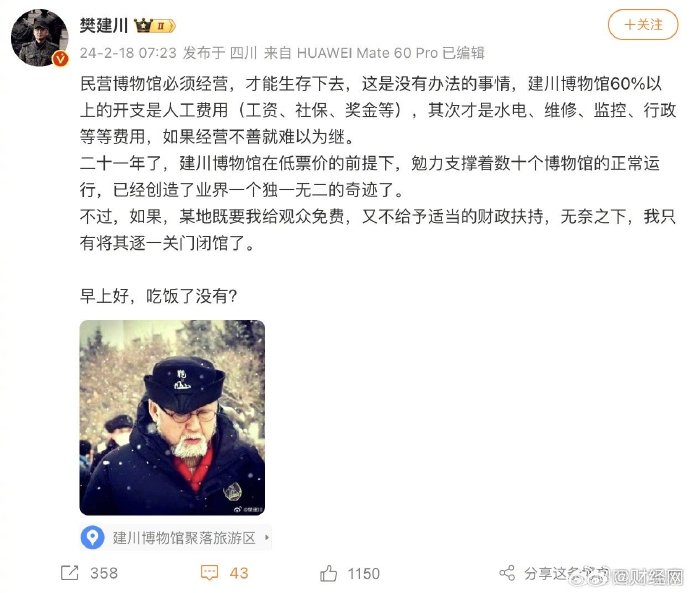Open the attached photo of man in snow
The image size is (690, 593).
[172, 417]
